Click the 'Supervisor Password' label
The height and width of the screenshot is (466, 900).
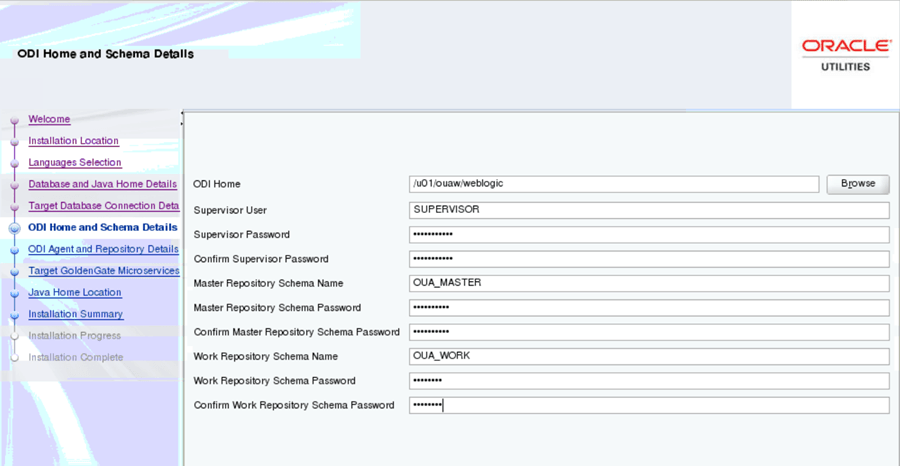point(242,235)
